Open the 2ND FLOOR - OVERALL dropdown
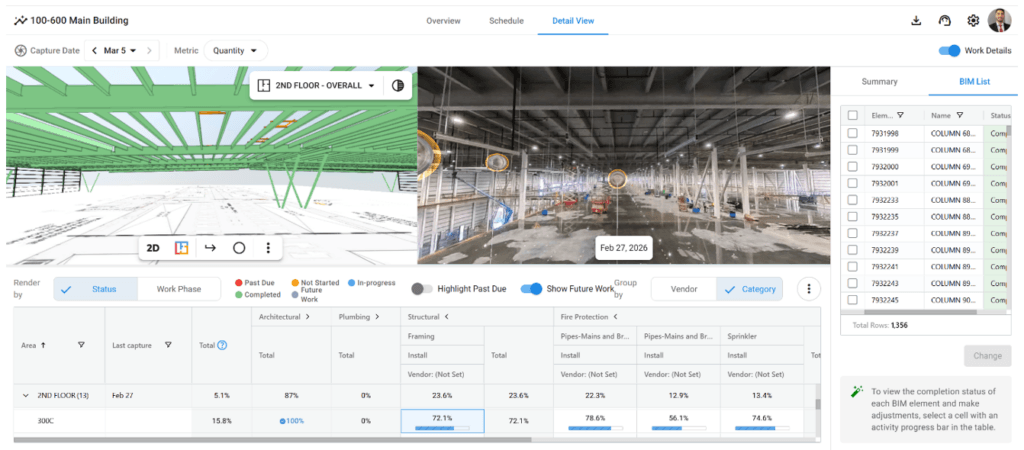 click(x=317, y=86)
